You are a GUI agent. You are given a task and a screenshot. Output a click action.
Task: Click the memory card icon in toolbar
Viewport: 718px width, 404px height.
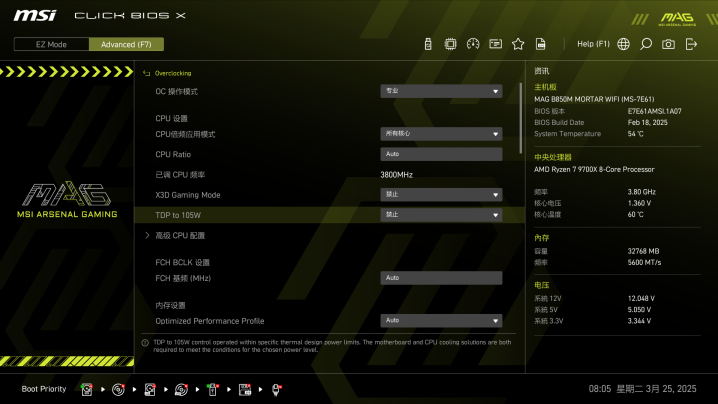(x=495, y=44)
